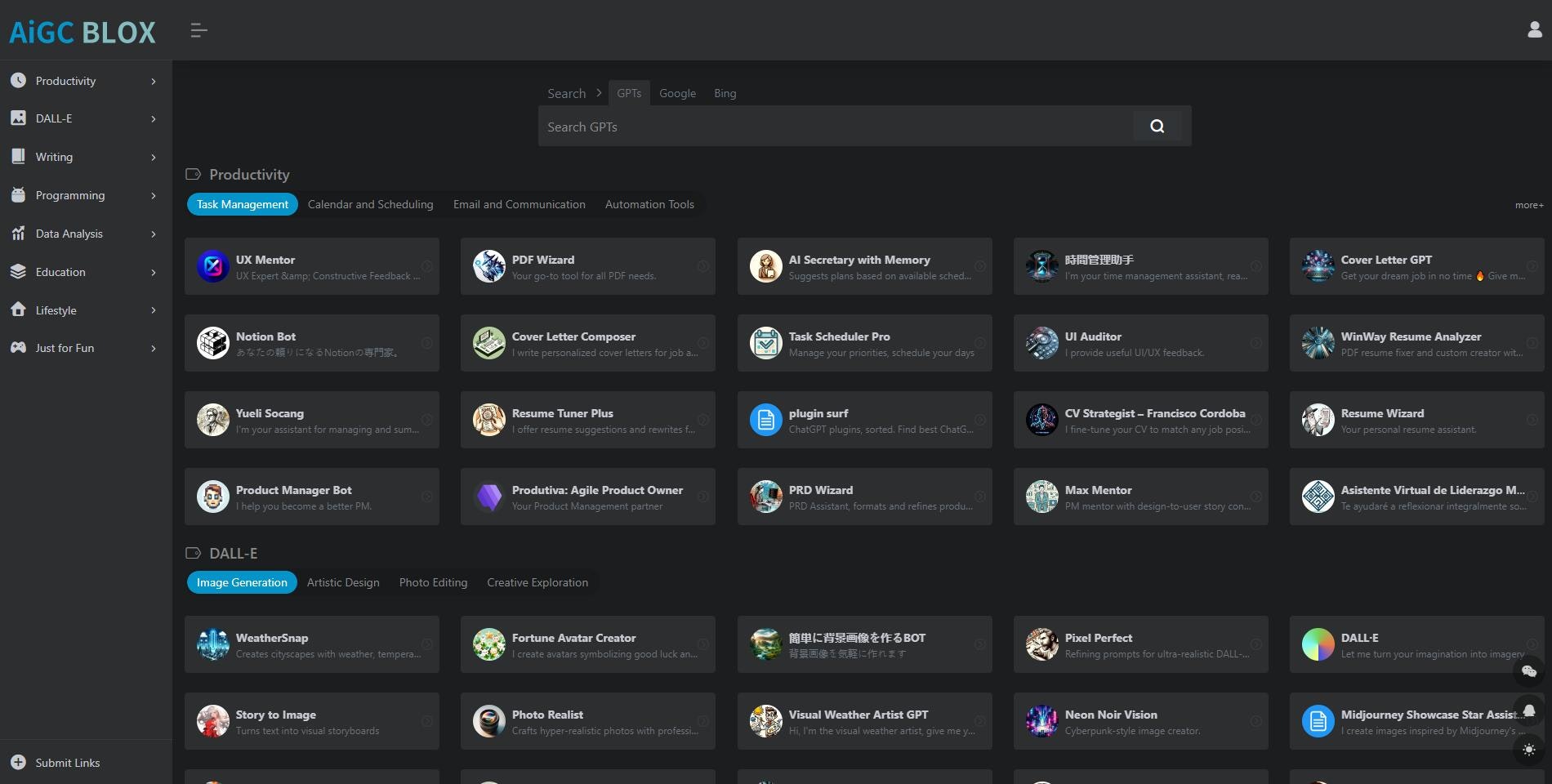Select the Artistic Design tab
This screenshot has width=1552, height=784.
(343, 582)
